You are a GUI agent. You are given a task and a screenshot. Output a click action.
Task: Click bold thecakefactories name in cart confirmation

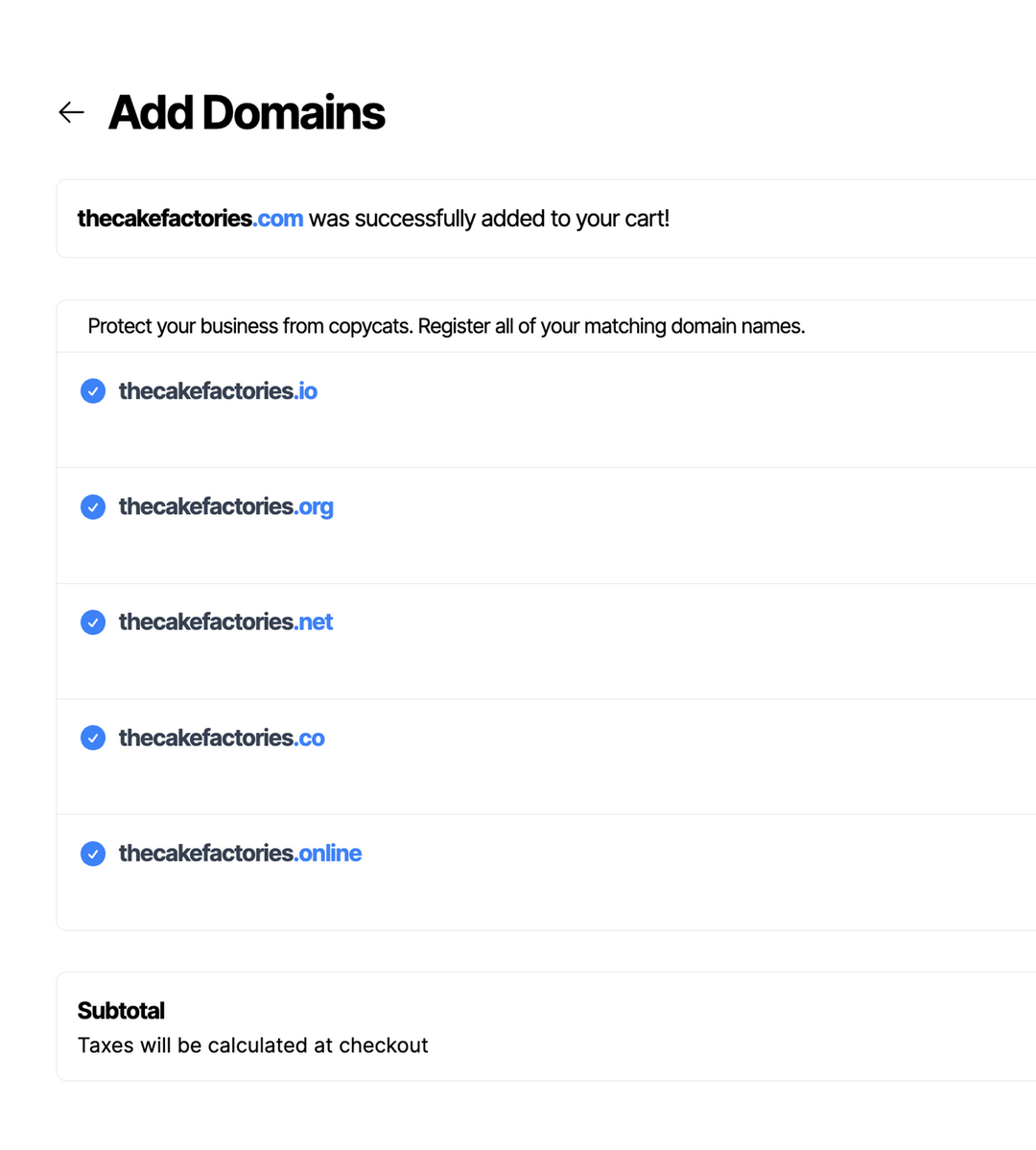coord(164,219)
